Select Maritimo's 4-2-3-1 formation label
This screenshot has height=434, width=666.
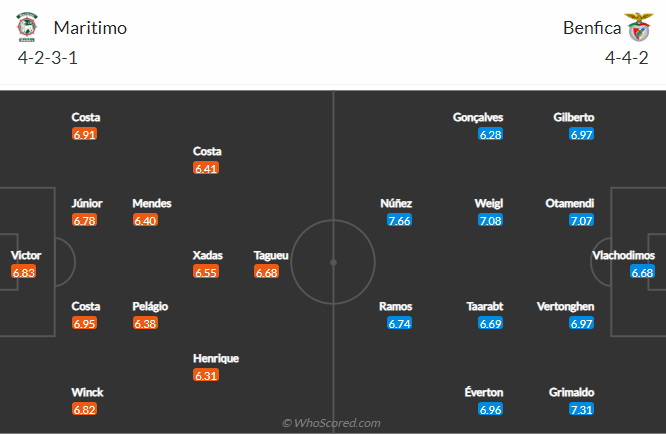[47, 57]
